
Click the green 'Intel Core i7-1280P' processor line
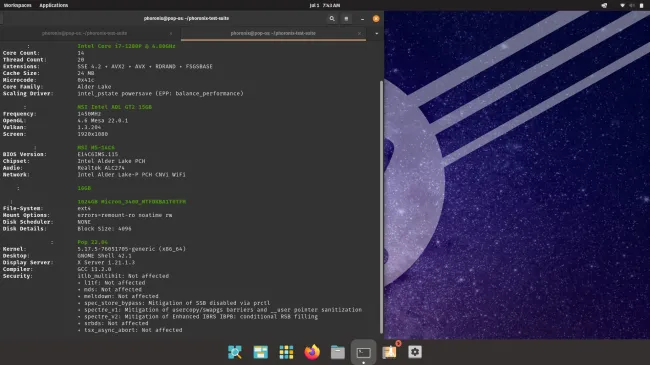(126, 46)
